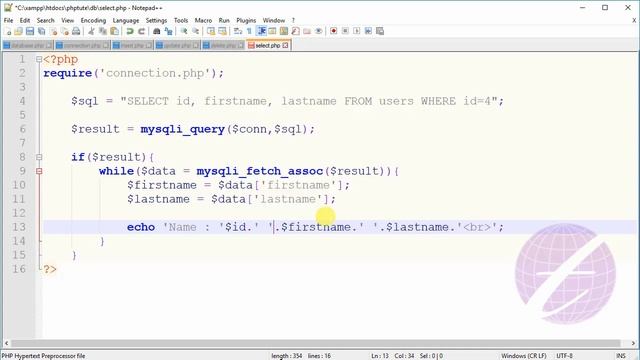Click the Save Recorded Macro icon

[x=380, y=31]
